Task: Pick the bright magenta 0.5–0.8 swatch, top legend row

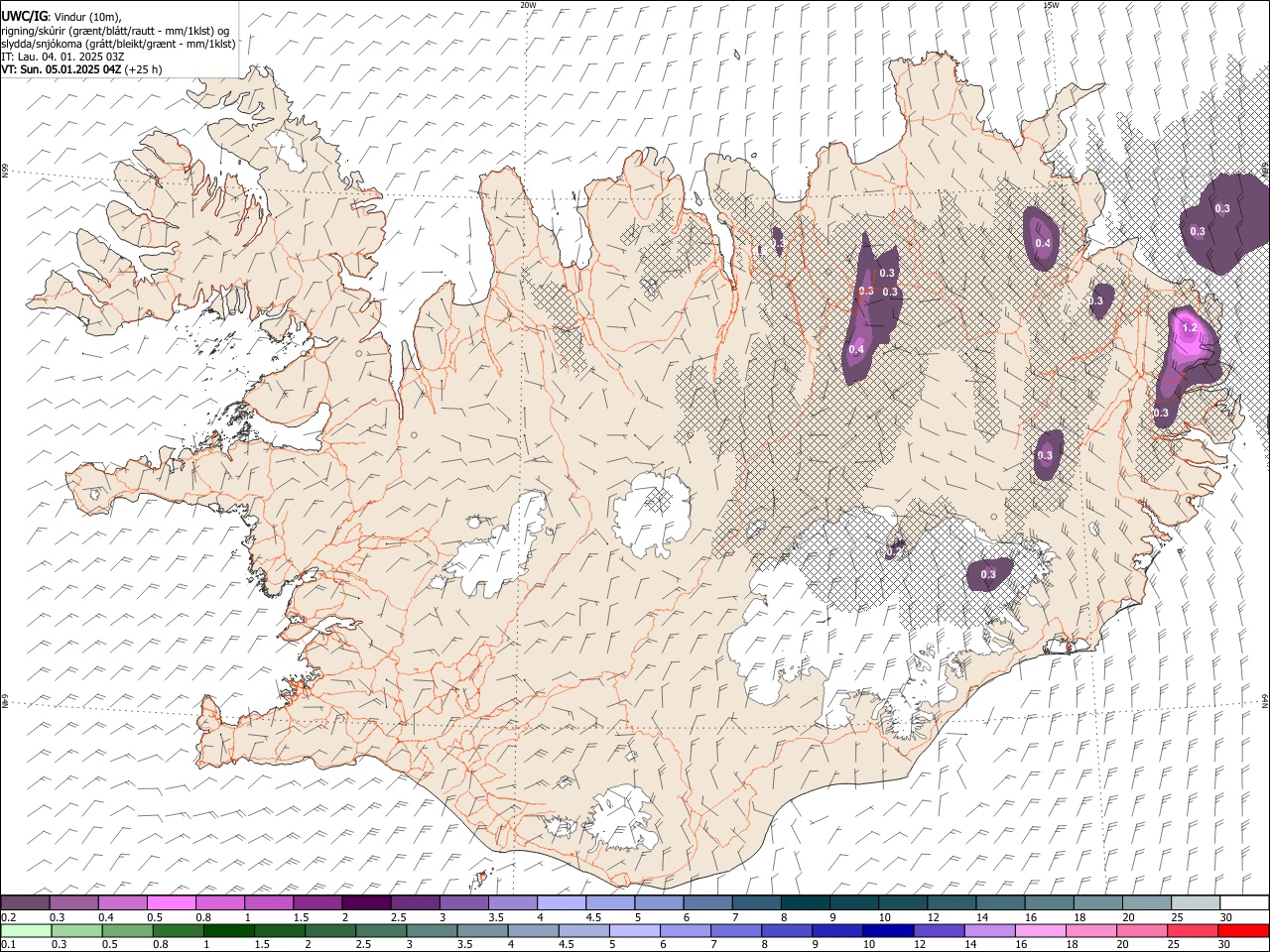Action: [172, 902]
